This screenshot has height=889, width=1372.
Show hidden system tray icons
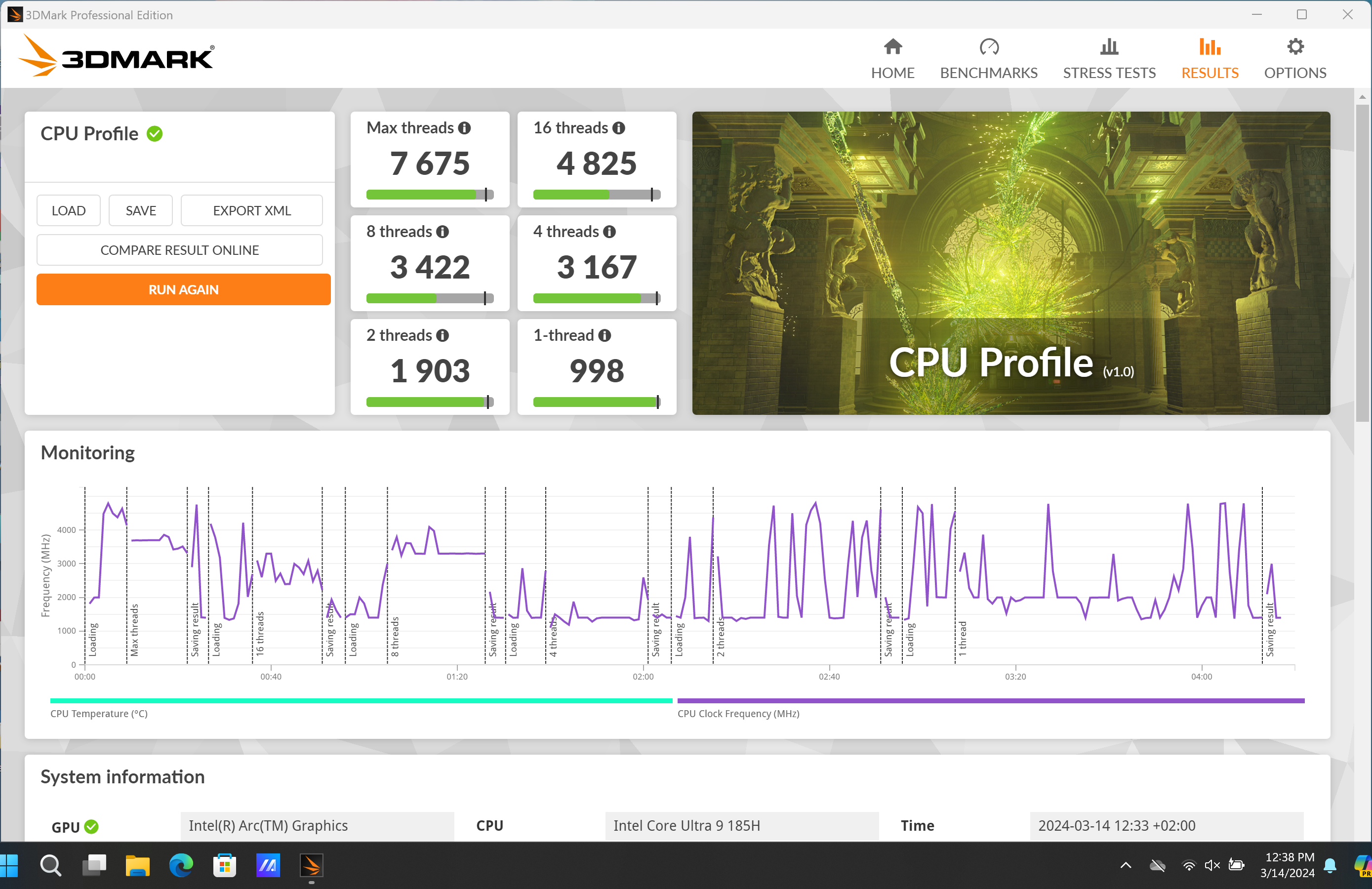click(x=1125, y=865)
